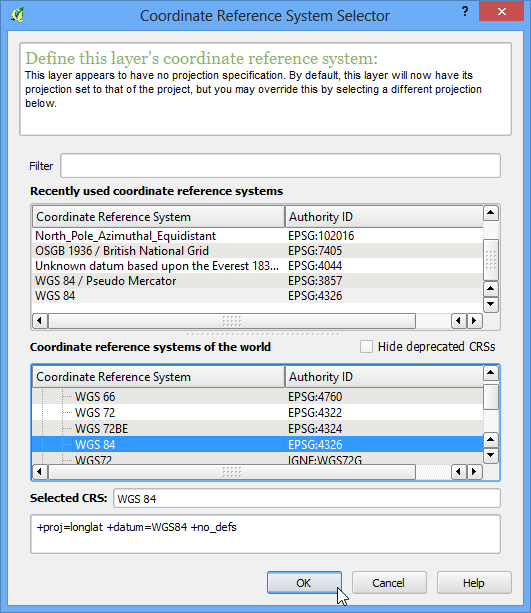Viewport: 531px width, 613px height.
Task: Click left arrow of world CRS horizontal scrollbar
Action: click(x=39, y=472)
